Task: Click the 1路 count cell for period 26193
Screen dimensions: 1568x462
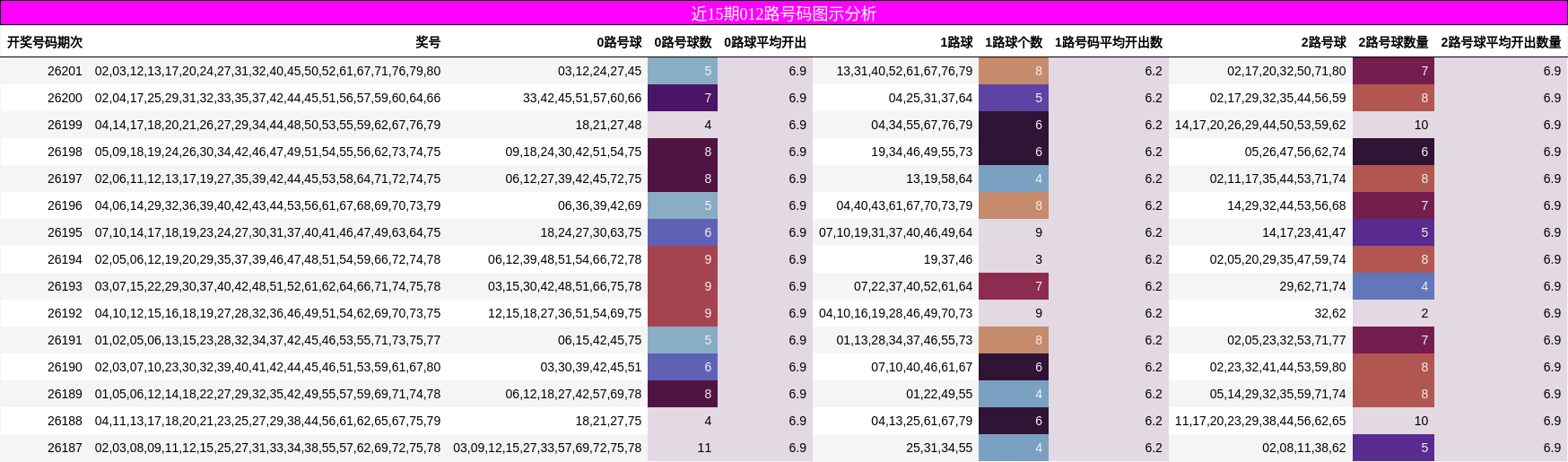Action: [1014, 286]
